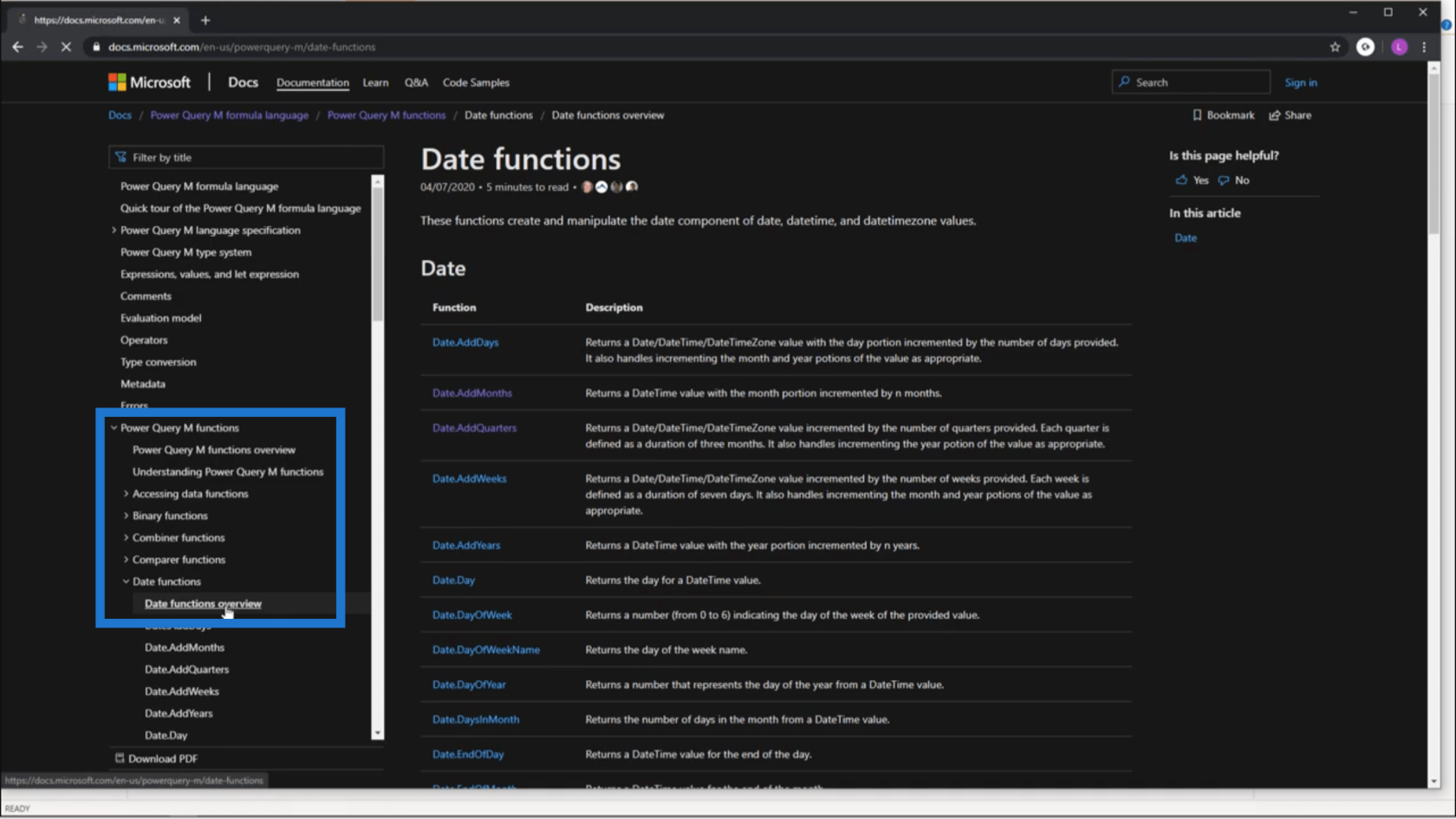Click the Bookmark icon button
1456x819 pixels.
point(1223,115)
